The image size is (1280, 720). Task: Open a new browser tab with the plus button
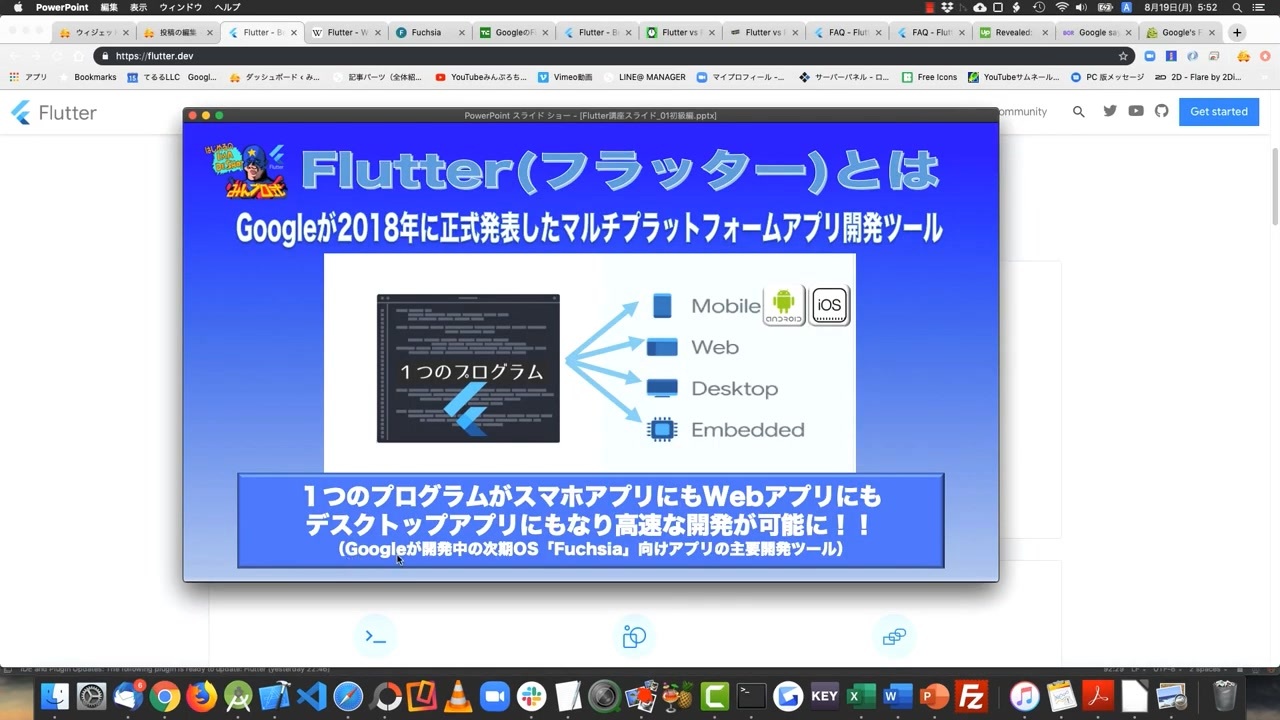[x=1237, y=32]
